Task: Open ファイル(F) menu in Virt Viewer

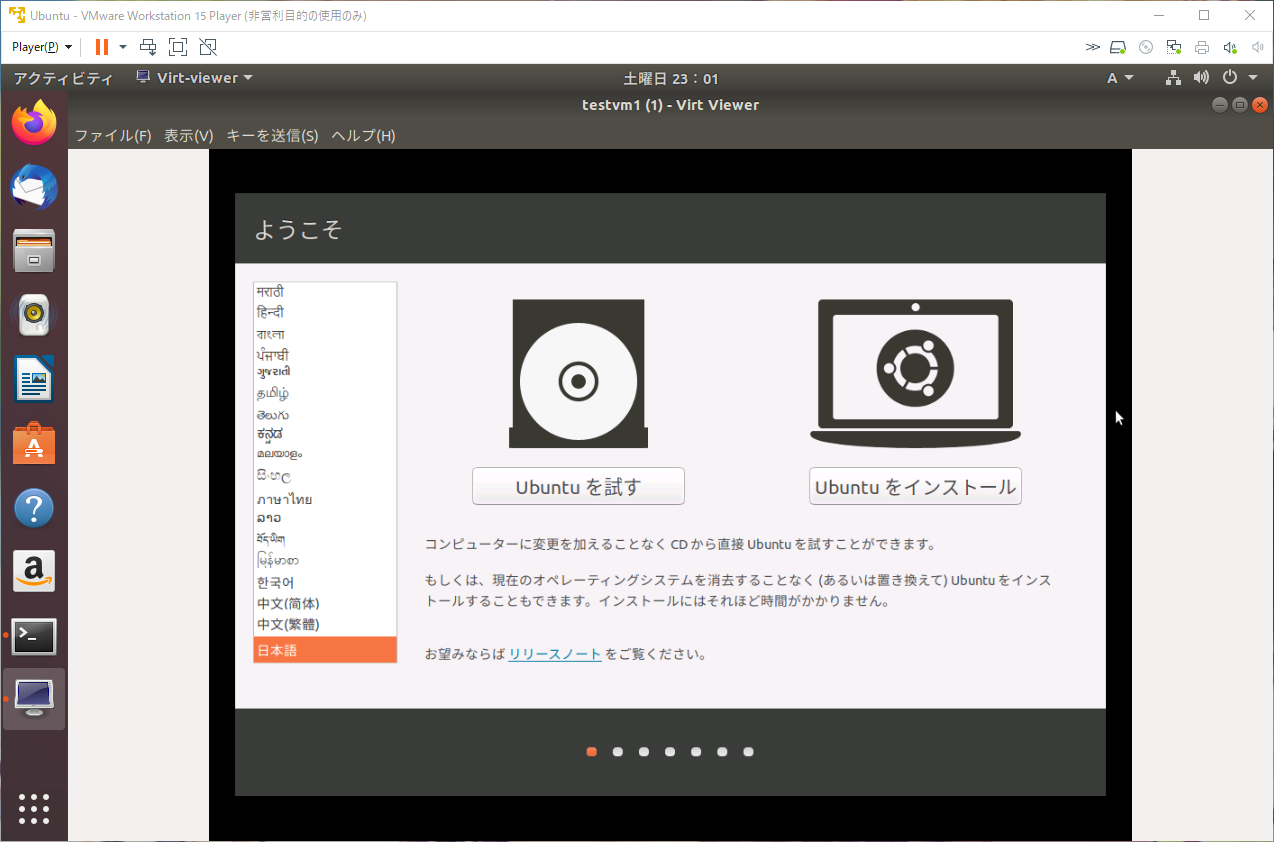Action: tap(113, 135)
